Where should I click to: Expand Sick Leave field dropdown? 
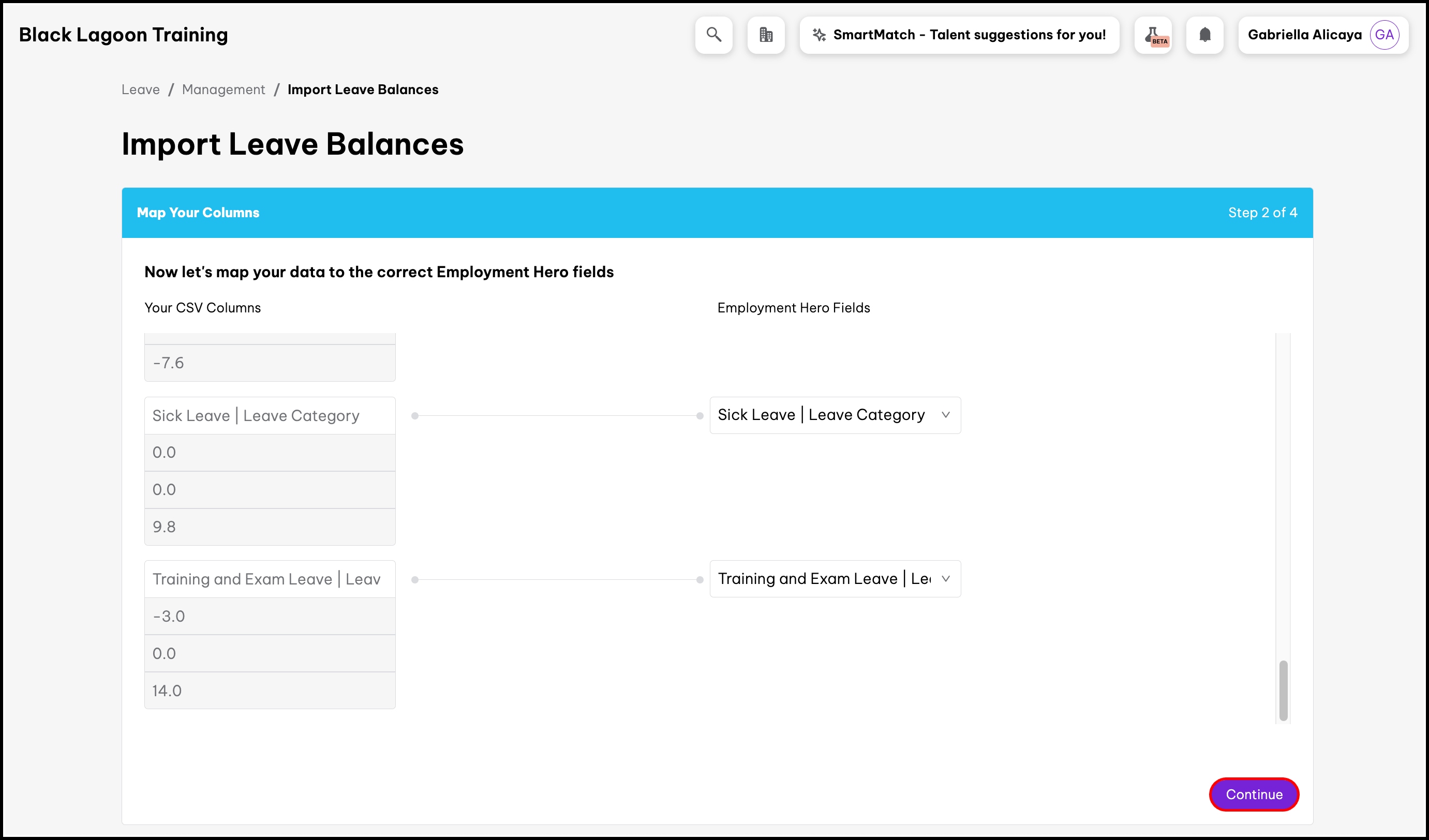(821, 415)
